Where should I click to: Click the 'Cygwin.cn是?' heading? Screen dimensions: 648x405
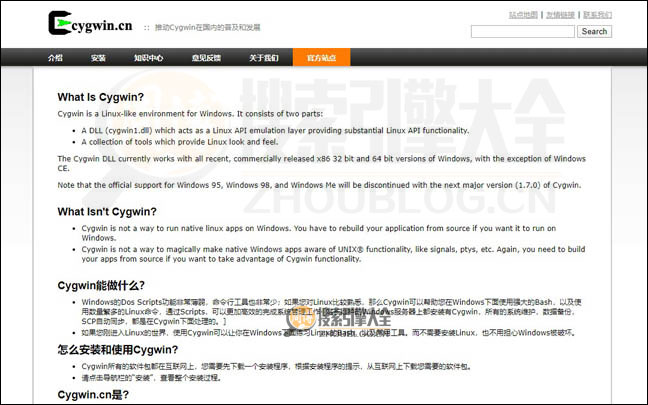coord(93,395)
